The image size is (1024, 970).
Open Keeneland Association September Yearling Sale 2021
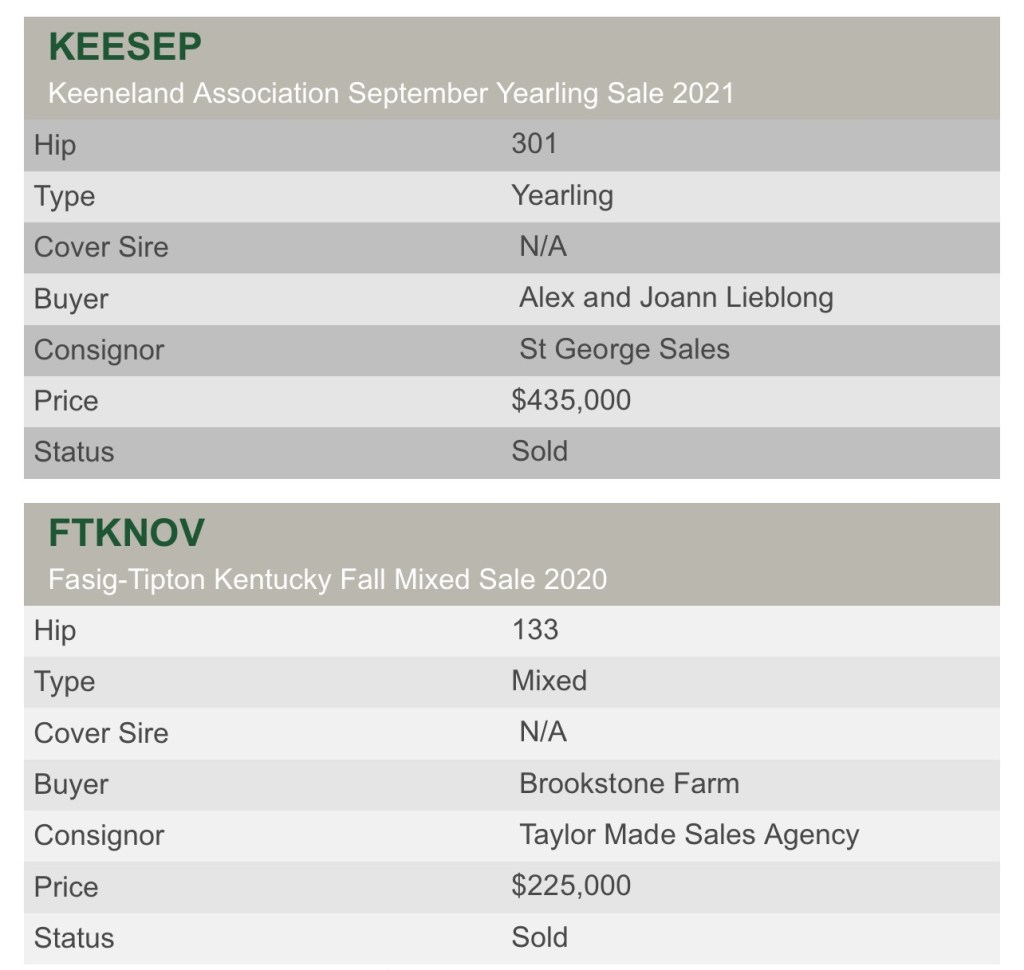pos(391,94)
